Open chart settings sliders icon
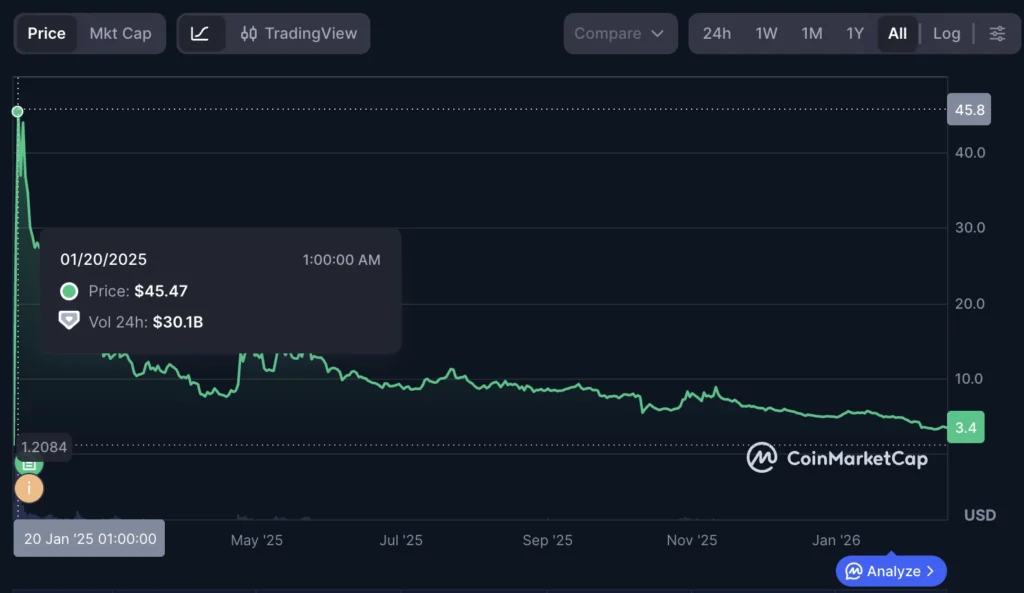This screenshot has width=1024, height=593. coord(997,33)
